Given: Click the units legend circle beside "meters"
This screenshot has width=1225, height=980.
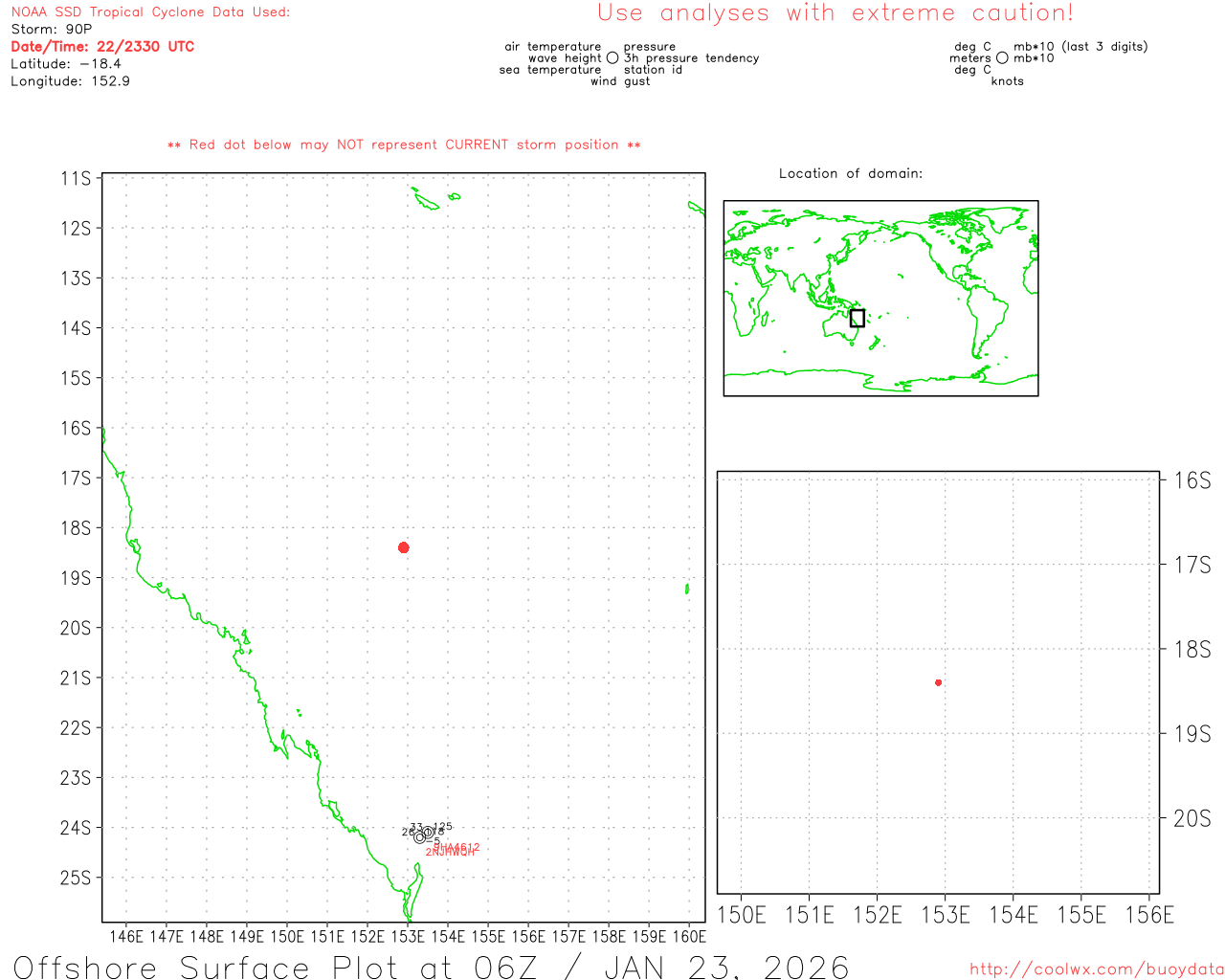Looking at the screenshot, I should tap(1002, 58).
